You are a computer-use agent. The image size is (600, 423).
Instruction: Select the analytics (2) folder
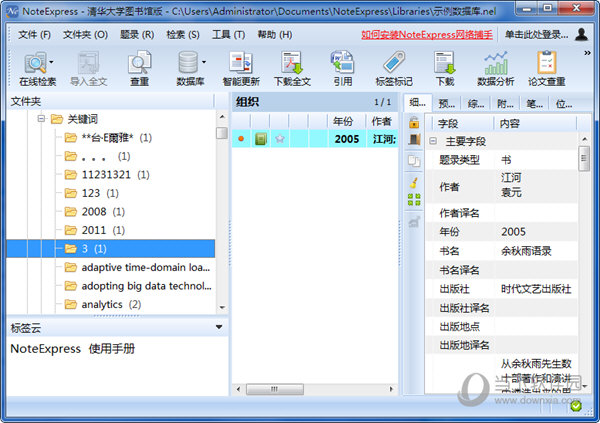point(103,304)
